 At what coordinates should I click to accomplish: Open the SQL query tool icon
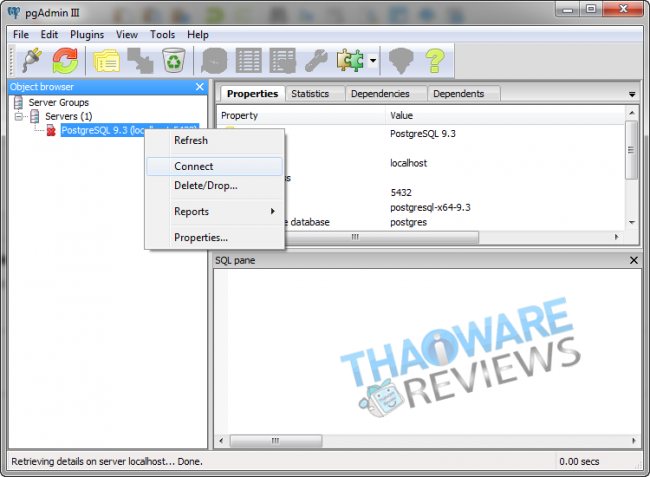[x=214, y=61]
